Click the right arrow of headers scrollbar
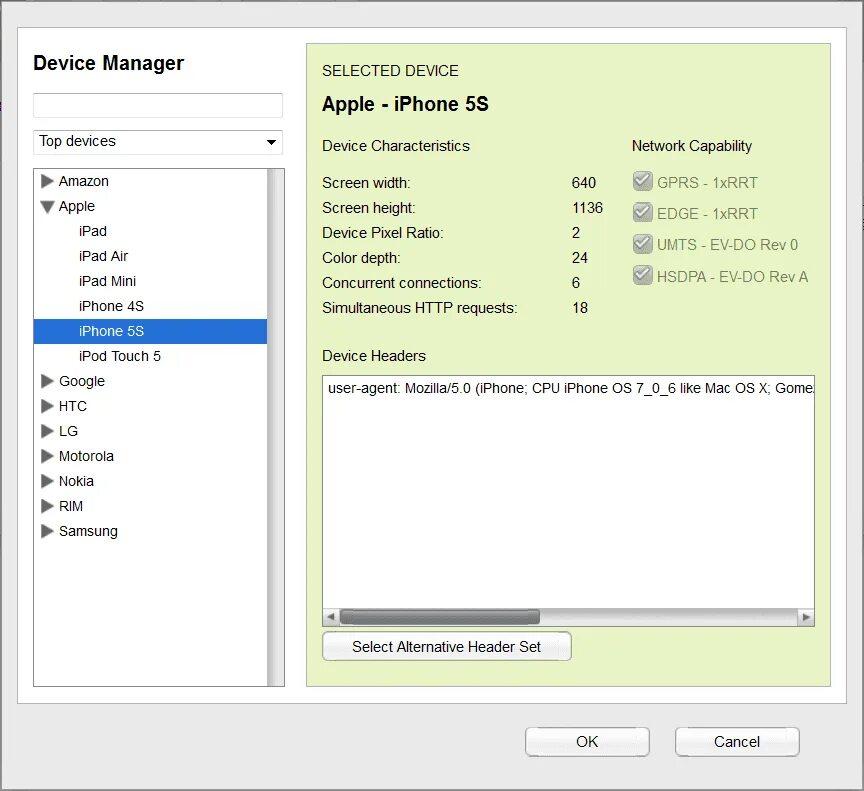This screenshot has height=791, width=864. (806, 617)
